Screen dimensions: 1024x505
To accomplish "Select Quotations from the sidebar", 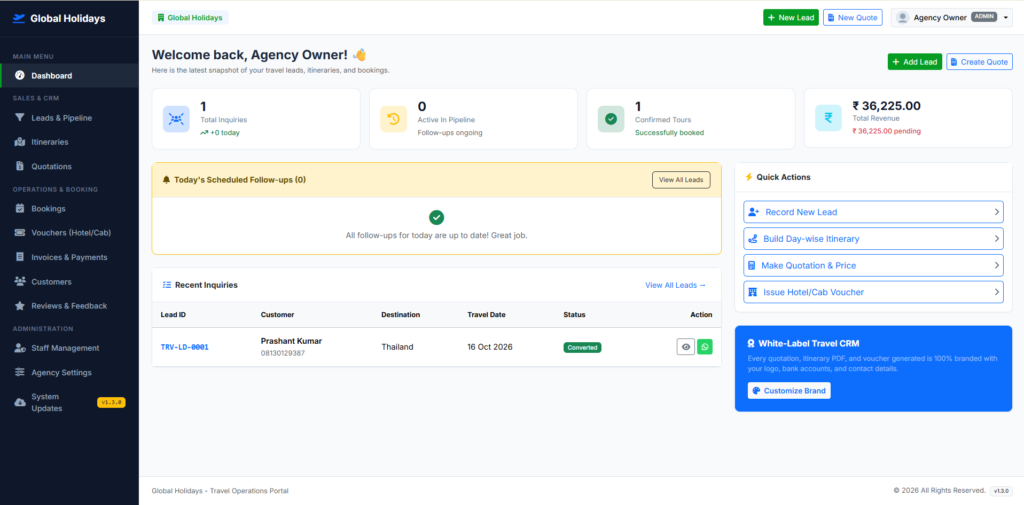I will pyautogui.click(x=69, y=166).
